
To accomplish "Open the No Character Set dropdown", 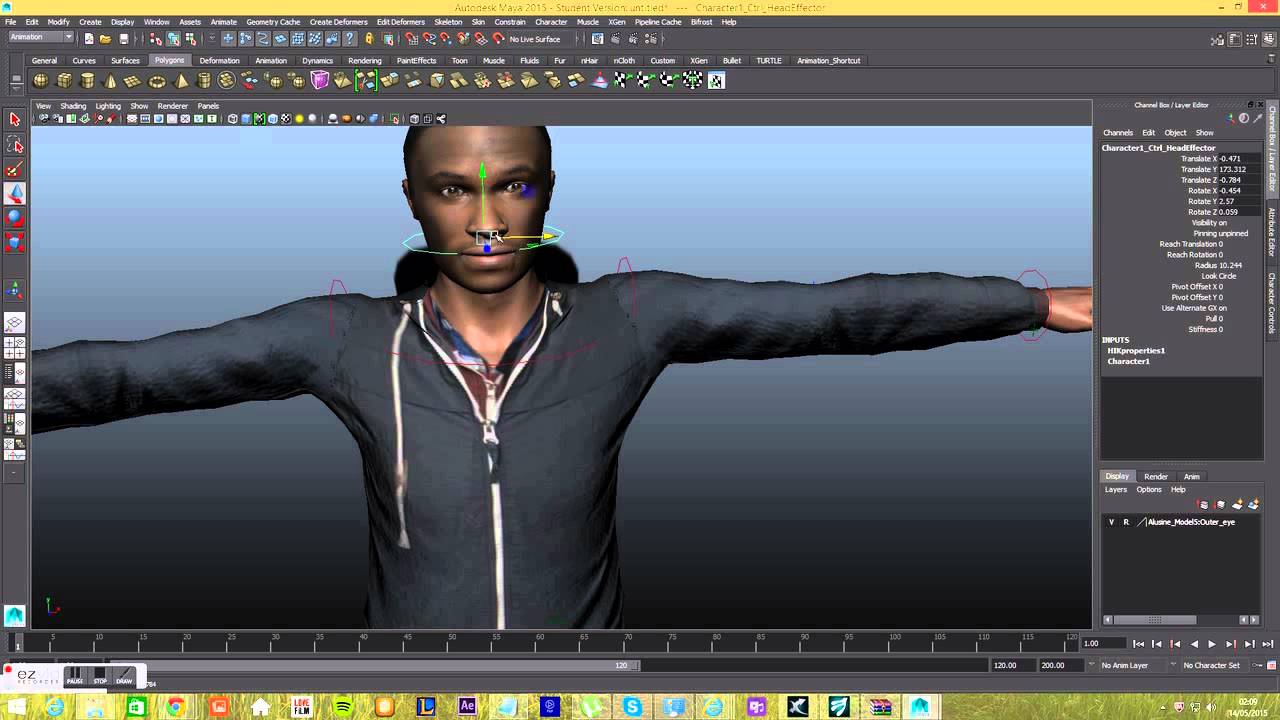I will click(x=1210, y=665).
